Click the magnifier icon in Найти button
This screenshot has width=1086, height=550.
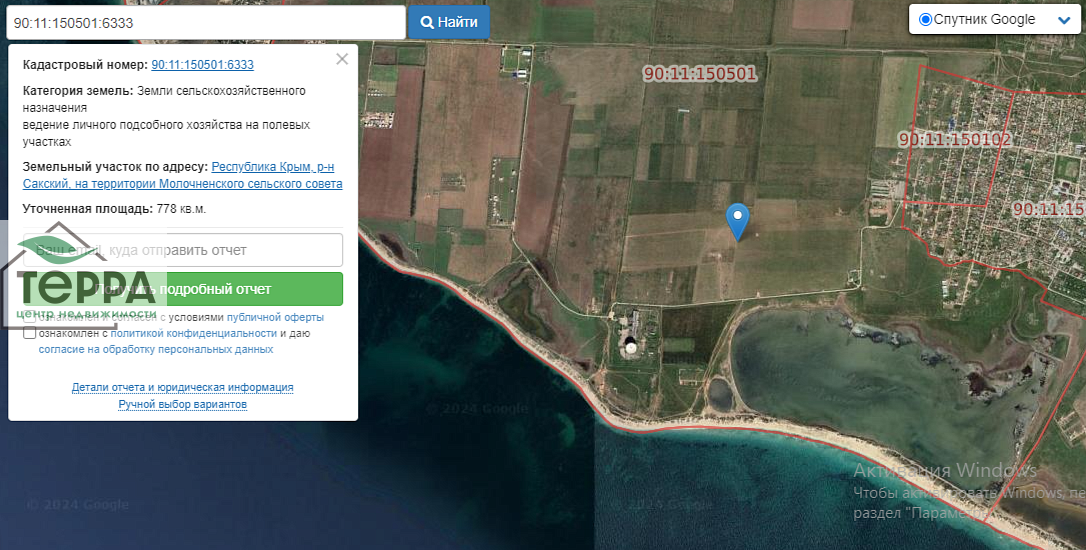(x=427, y=22)
